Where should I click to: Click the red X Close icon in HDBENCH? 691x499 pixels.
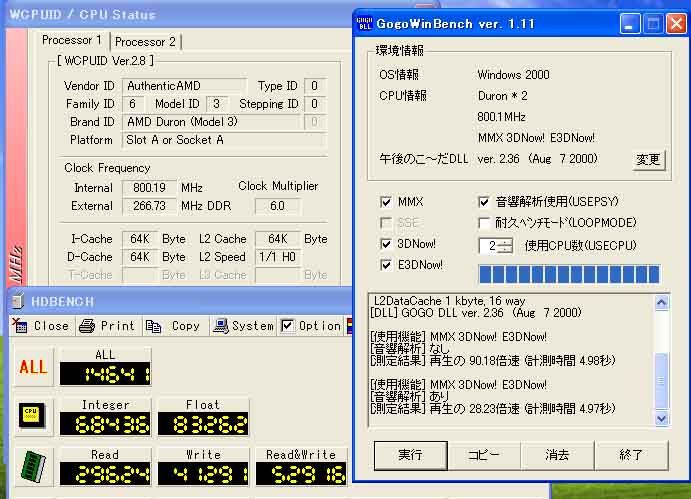(x=19, y=325)
